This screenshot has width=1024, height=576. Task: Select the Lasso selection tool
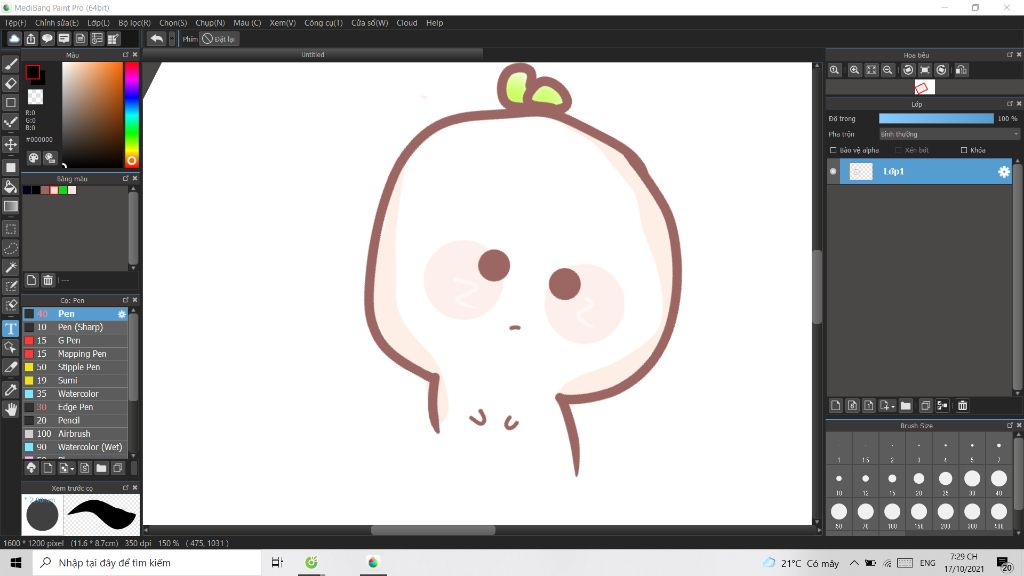click(x=11, y=248)
